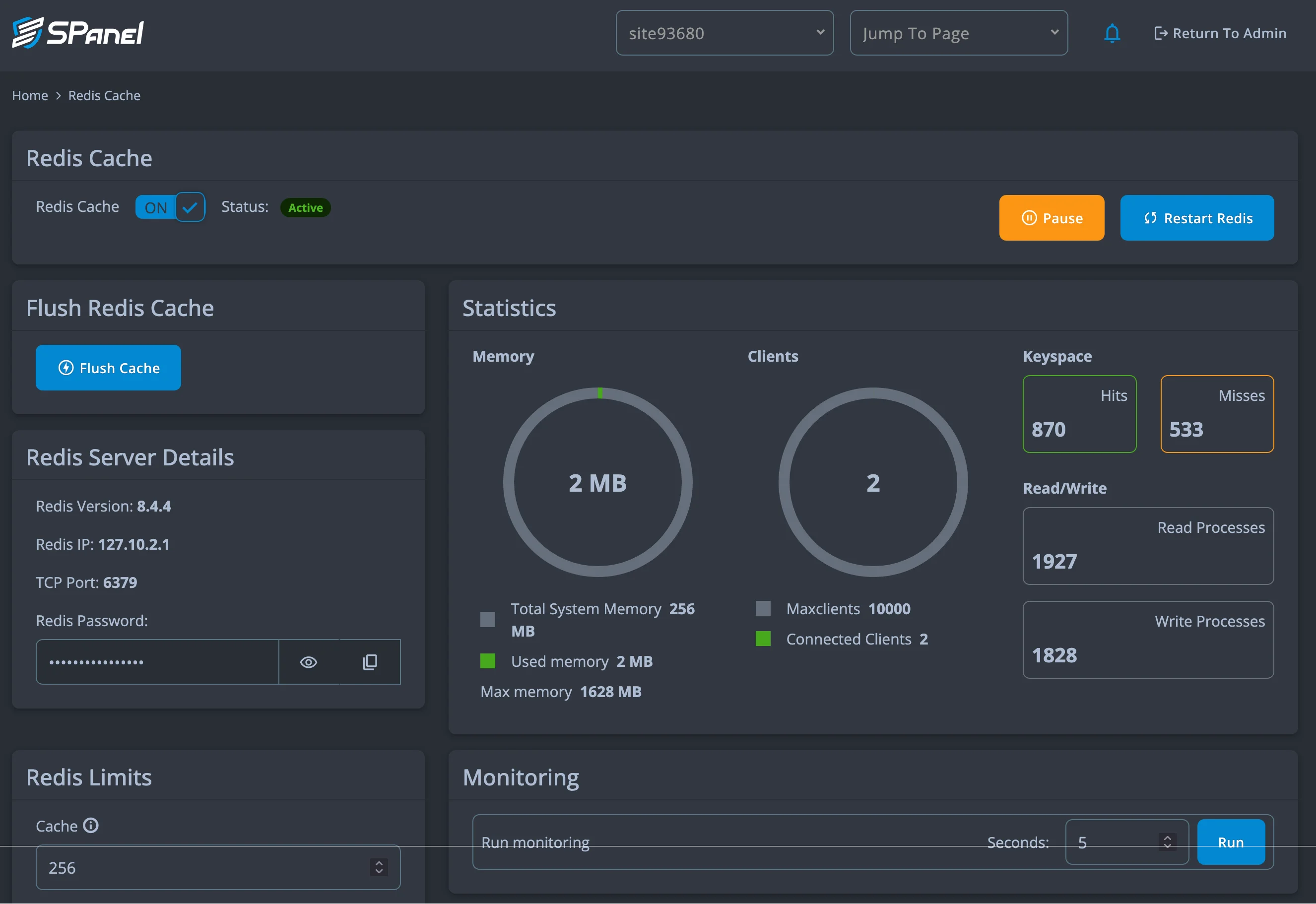Click the Write Processes 1828 card
Screen dimensions: 1316x904
point(1148,640)
